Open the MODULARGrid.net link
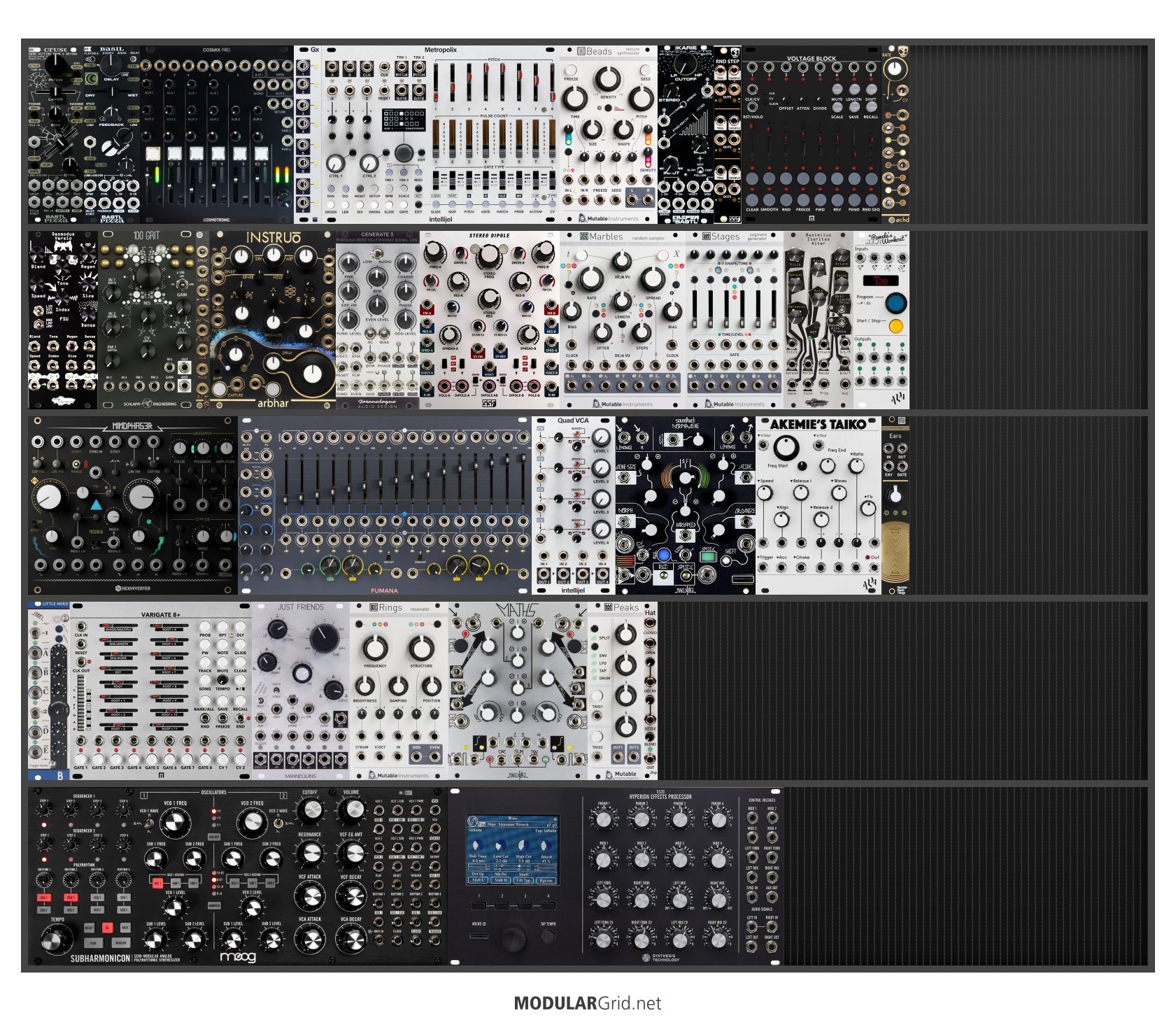Image resolution: width=1176 pixels, height=1018 pixels. coord(588,1003)
